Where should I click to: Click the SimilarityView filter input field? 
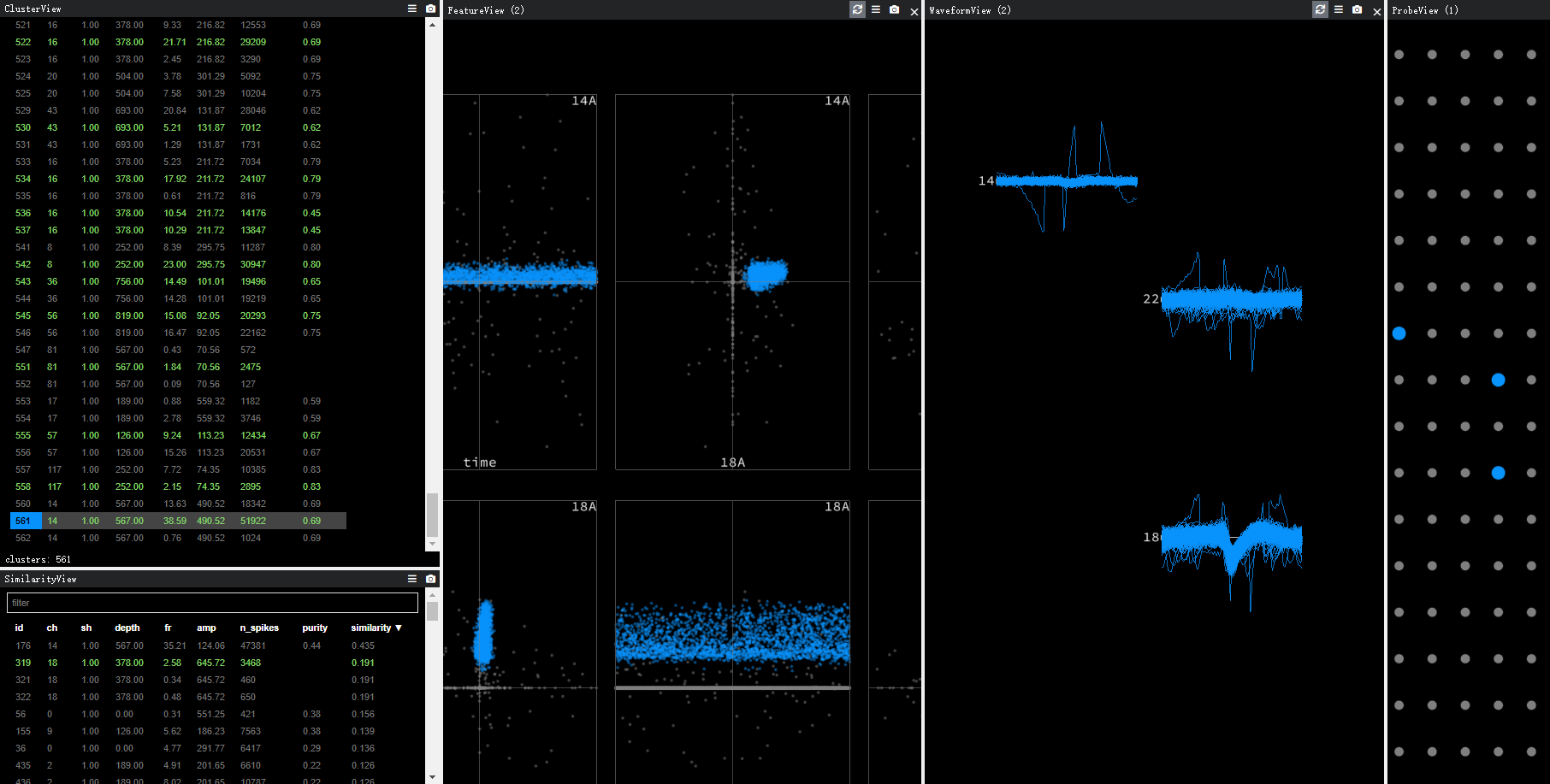[212, 603]
